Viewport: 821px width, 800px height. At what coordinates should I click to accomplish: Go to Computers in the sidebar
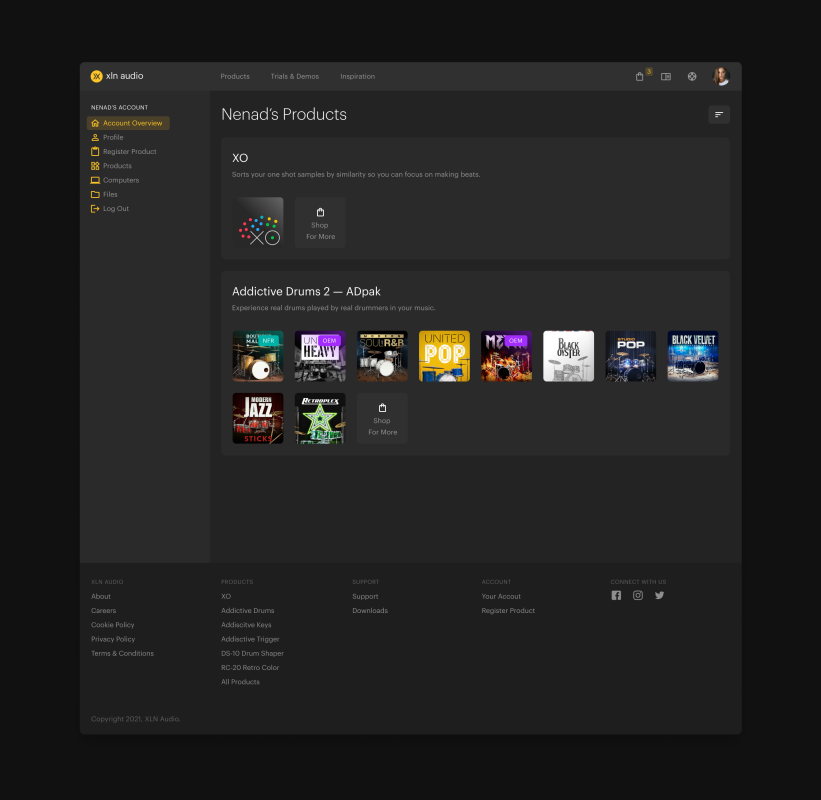(120, 180)
